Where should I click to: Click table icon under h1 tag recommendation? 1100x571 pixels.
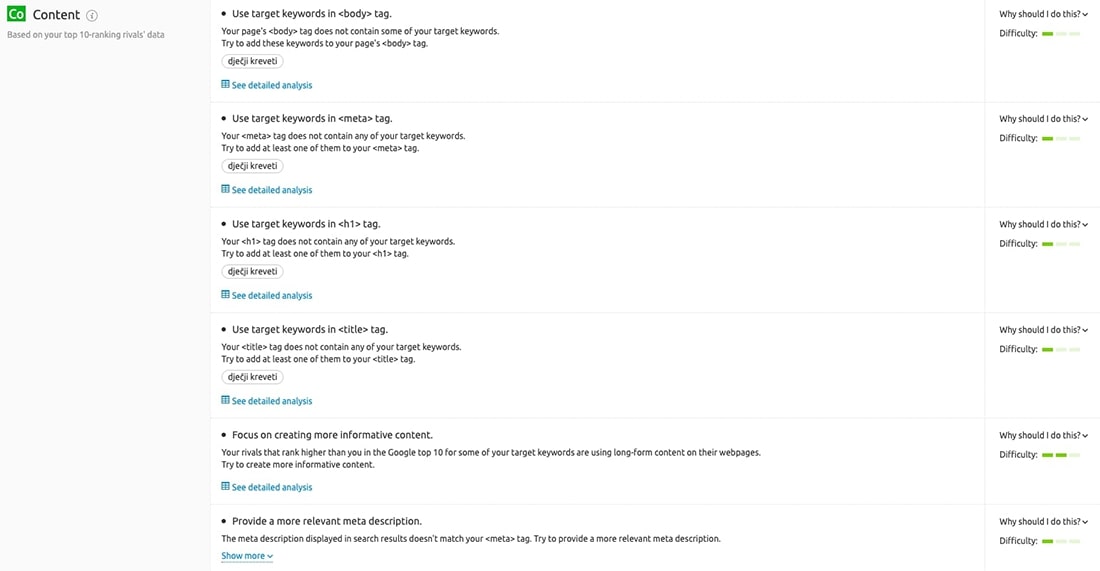click(225, 295)
